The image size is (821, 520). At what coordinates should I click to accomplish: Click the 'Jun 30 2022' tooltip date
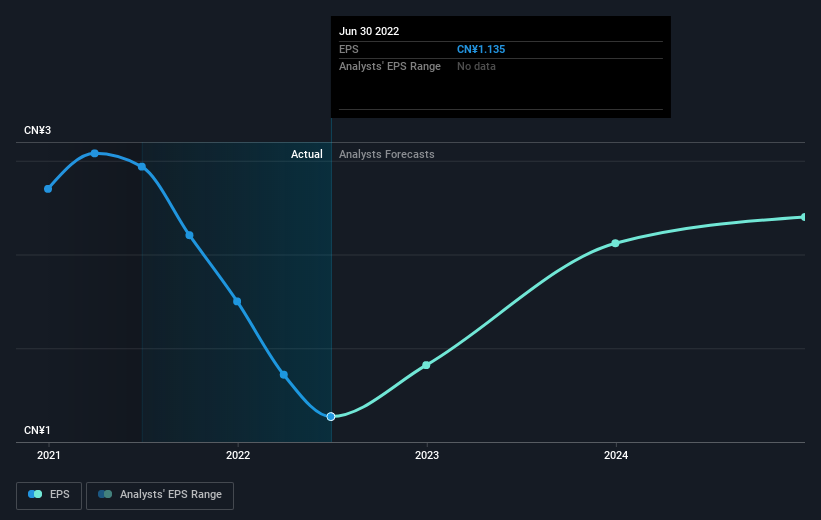click(369, 31)
